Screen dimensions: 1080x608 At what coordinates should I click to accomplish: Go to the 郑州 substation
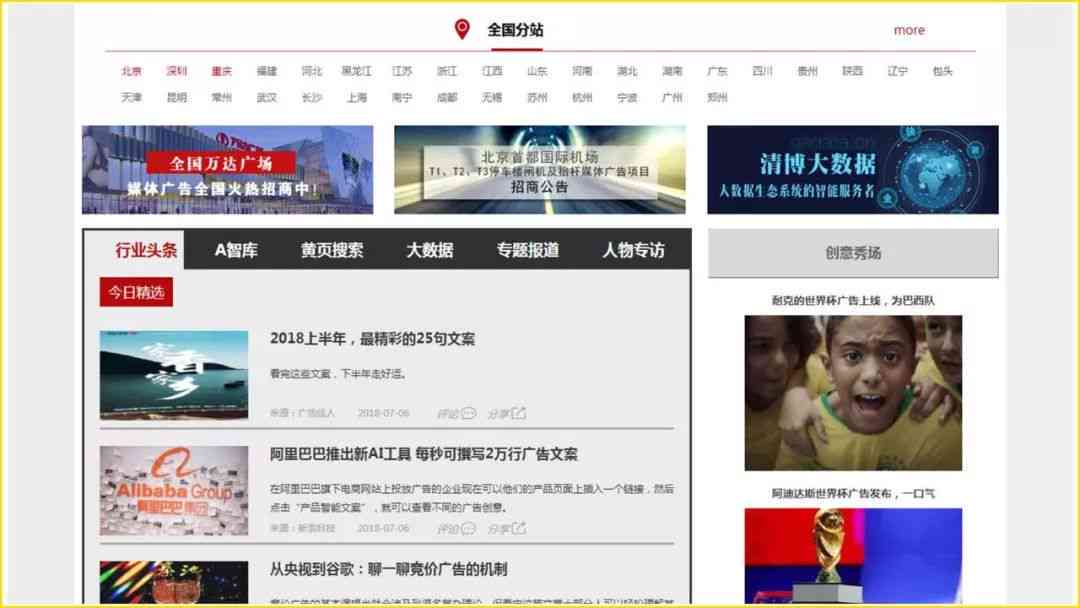717,98
